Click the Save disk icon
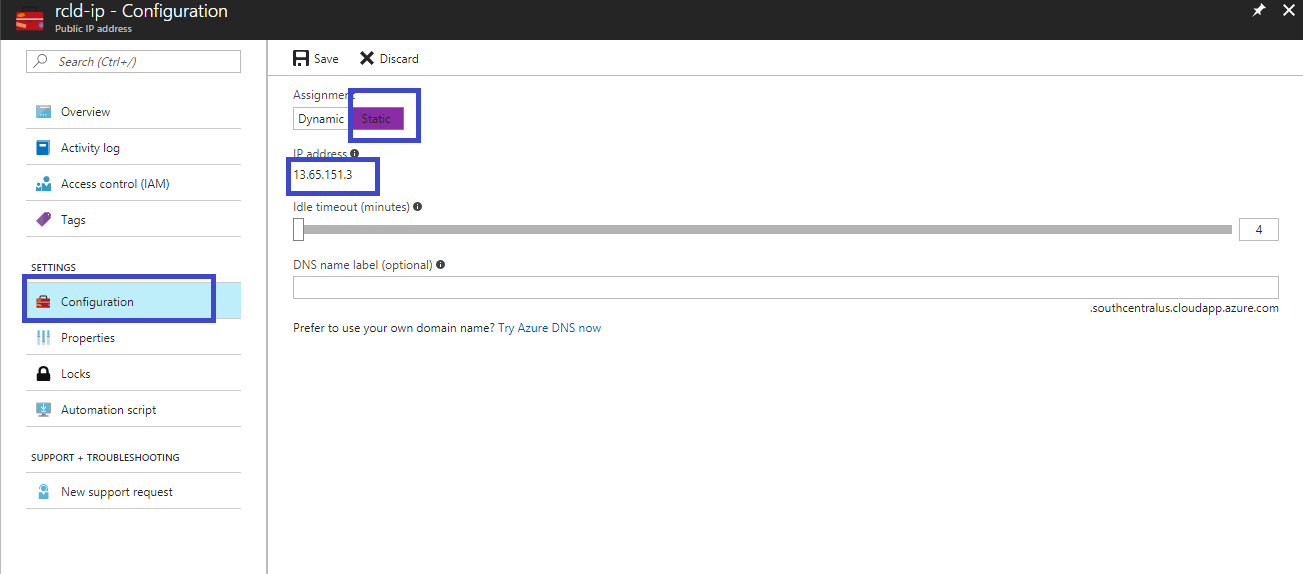The width and height of the screenshot is (1303, 574). (301, 59)
